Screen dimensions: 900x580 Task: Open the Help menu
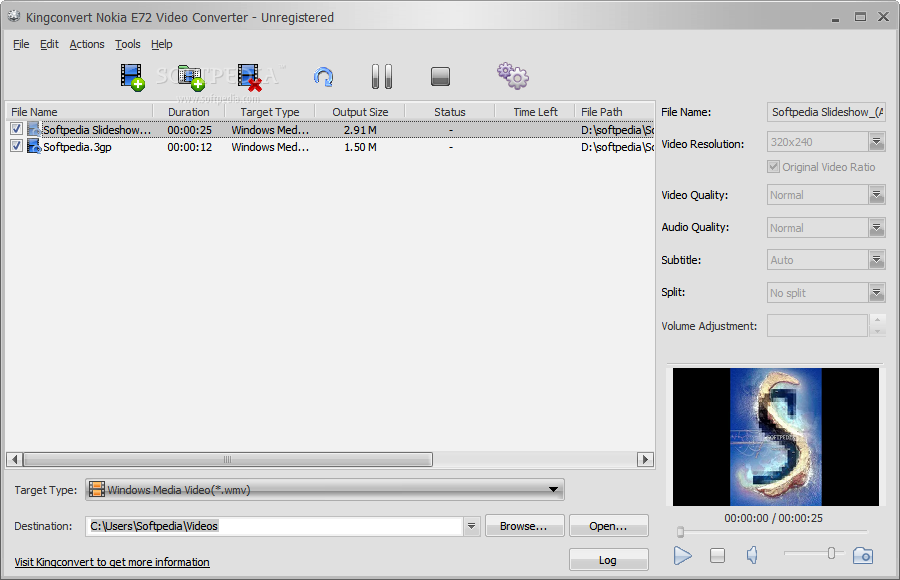click(x=161, y=44)
